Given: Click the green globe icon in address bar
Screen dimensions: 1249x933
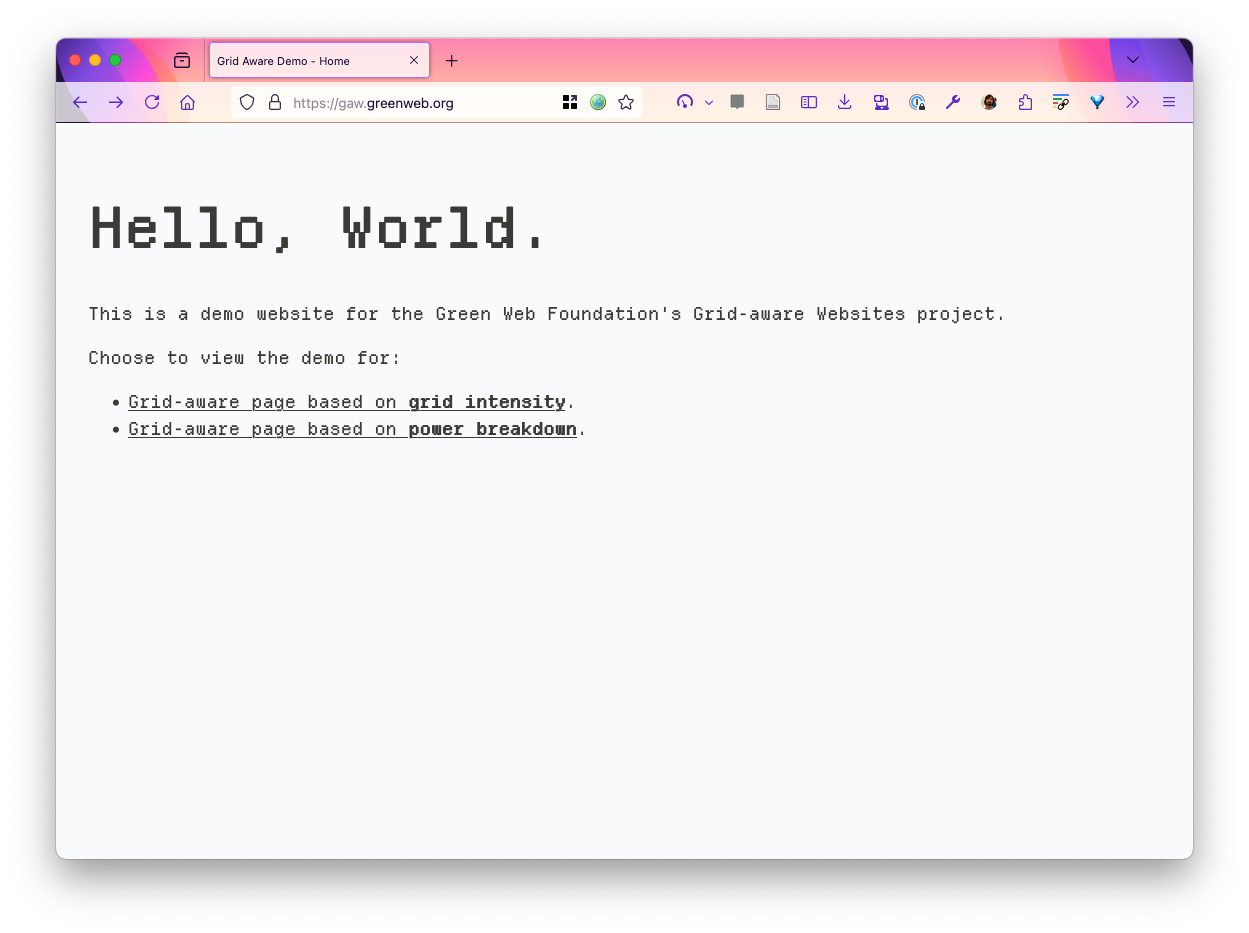Looking at the screenshot, I should 598,102.
